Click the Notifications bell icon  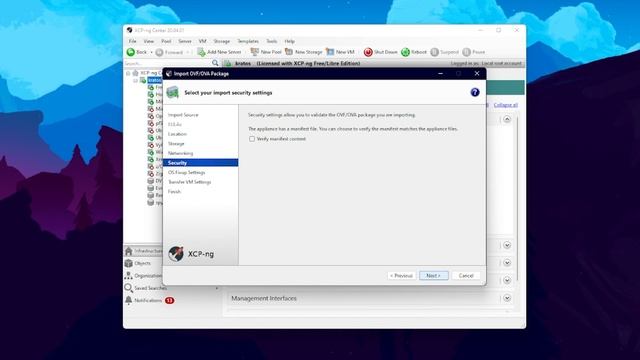(129, 300)
